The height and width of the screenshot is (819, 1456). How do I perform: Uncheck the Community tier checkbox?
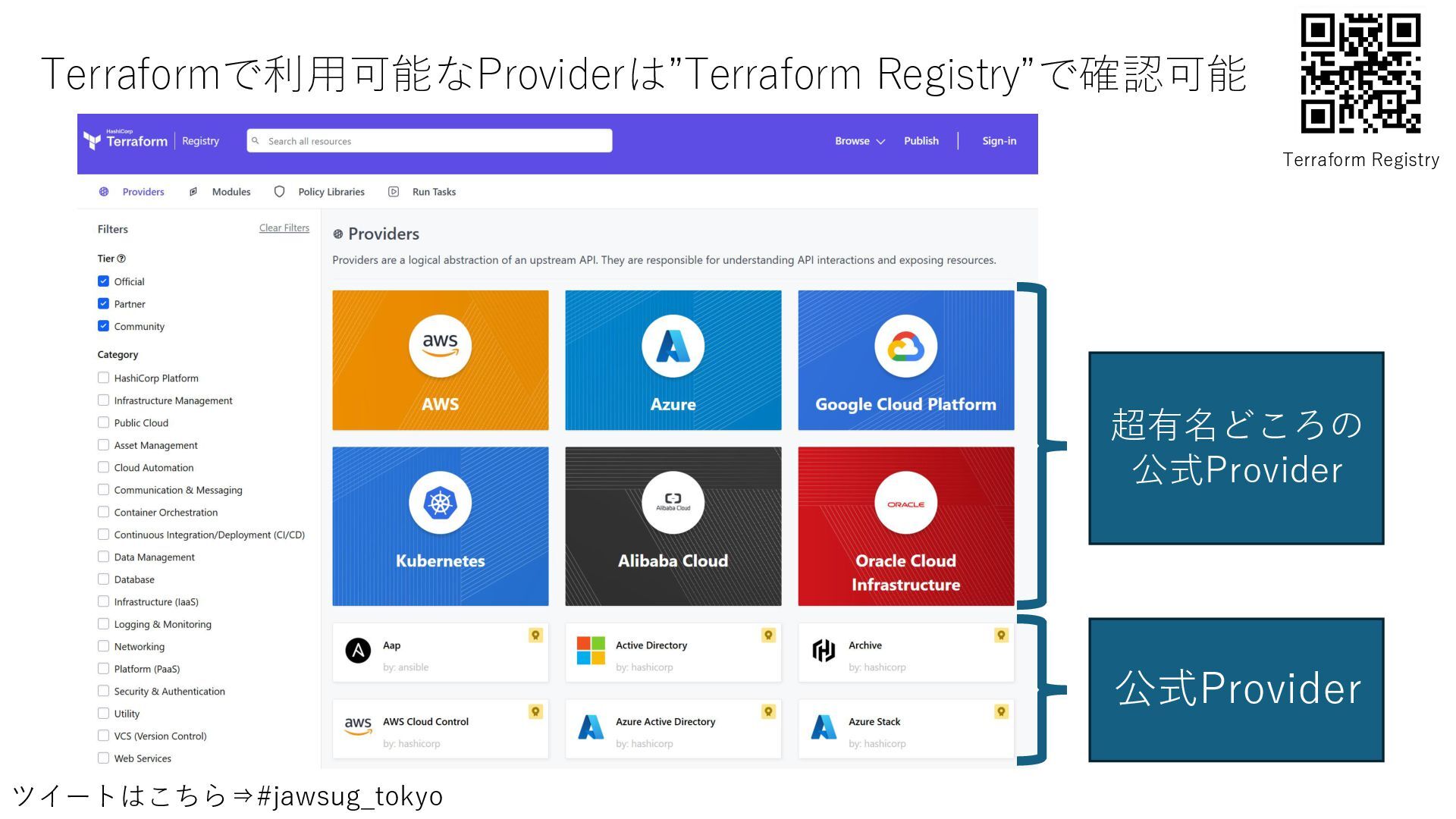point(103,326)
